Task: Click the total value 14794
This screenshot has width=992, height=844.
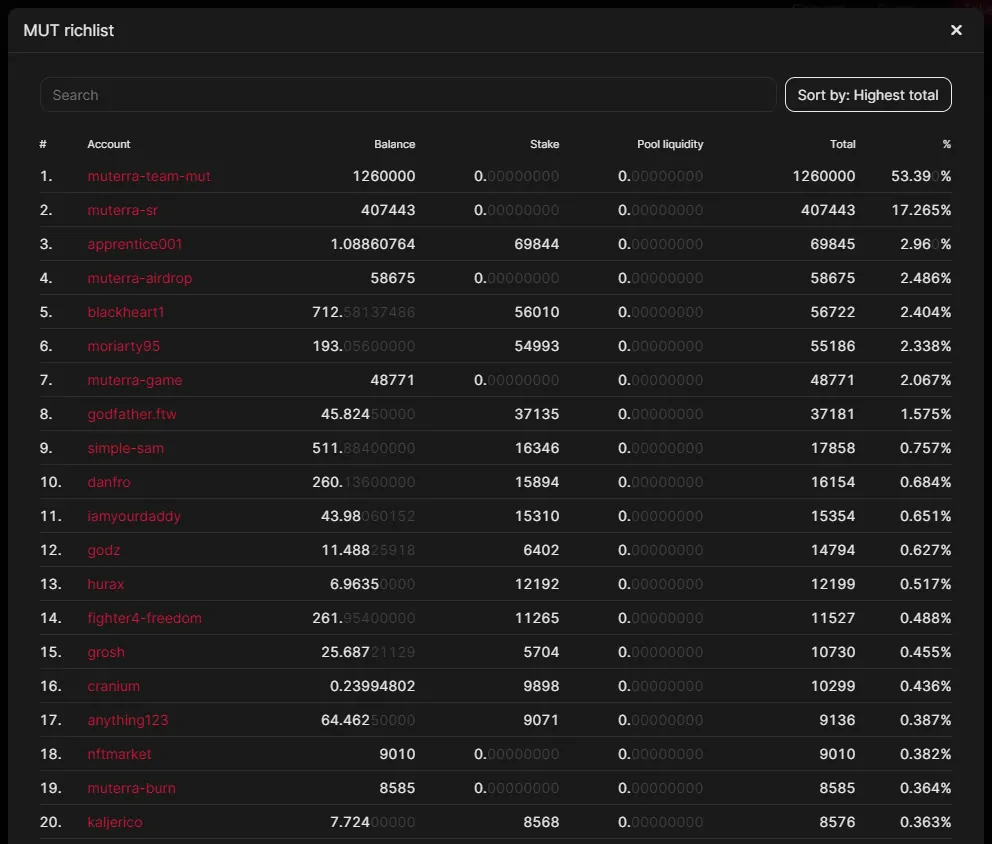Action: pyautogui.click(x=833, y=550)
